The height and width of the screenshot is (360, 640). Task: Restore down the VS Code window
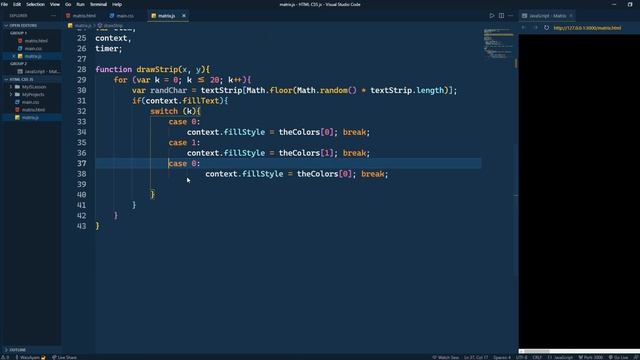(630, 4)
